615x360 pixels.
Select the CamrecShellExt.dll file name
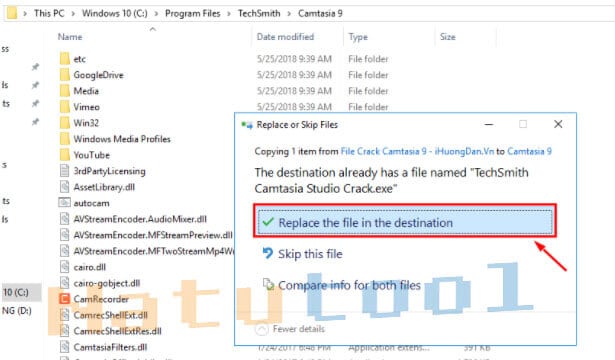(111, 315)
